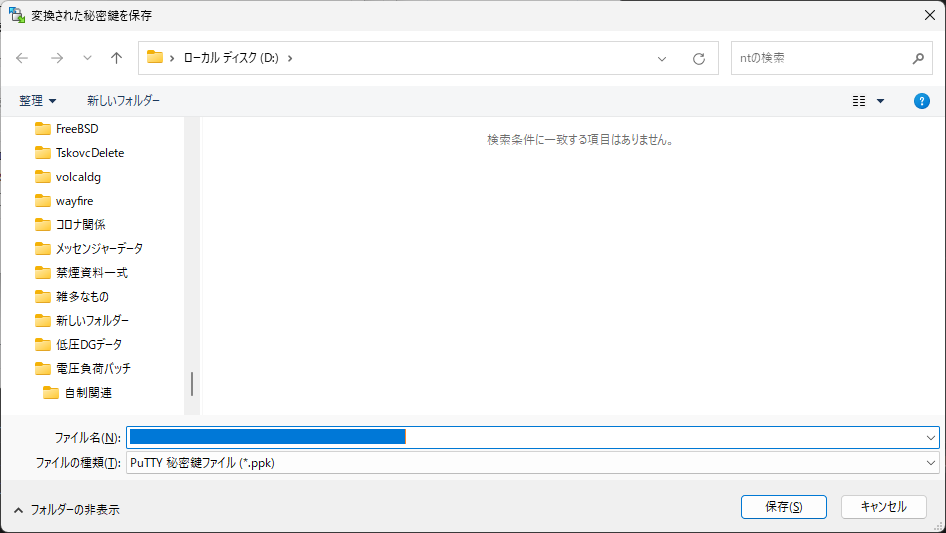Image resolution: width=946 pixels, height=533 pixels.
Task: Select ローカル ディスク (D:) in address bar
Action: [x=231, y=58]
